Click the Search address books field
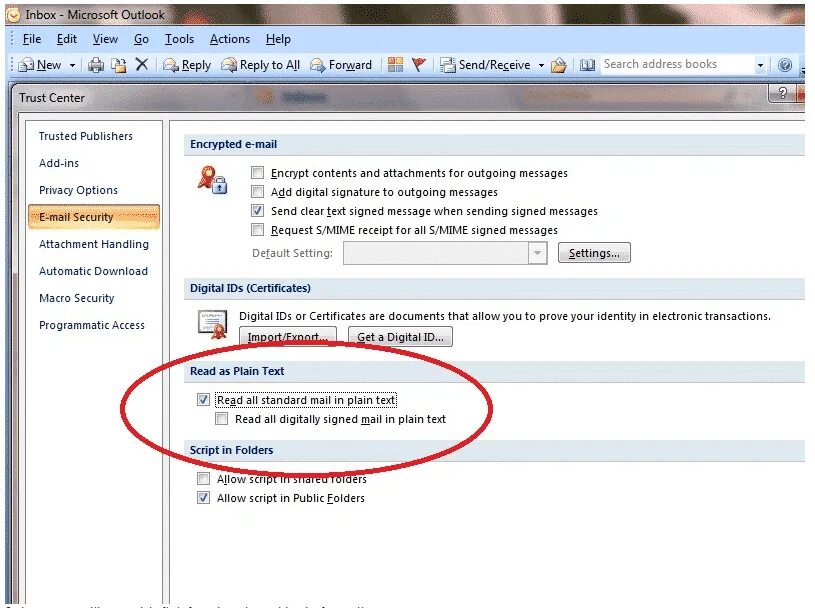The image size is (815, 608). [x=678, y=64]
